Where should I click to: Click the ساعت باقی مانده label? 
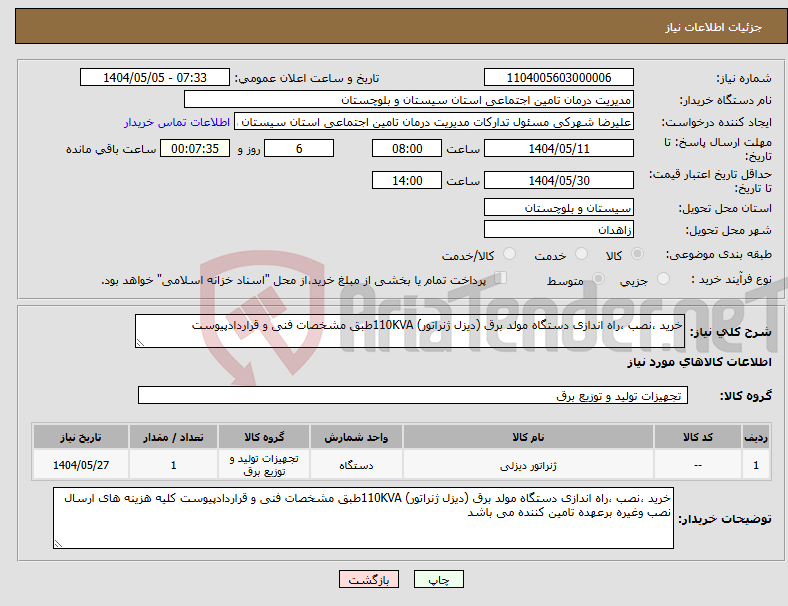pyautogui.click(x=111, y=149)
